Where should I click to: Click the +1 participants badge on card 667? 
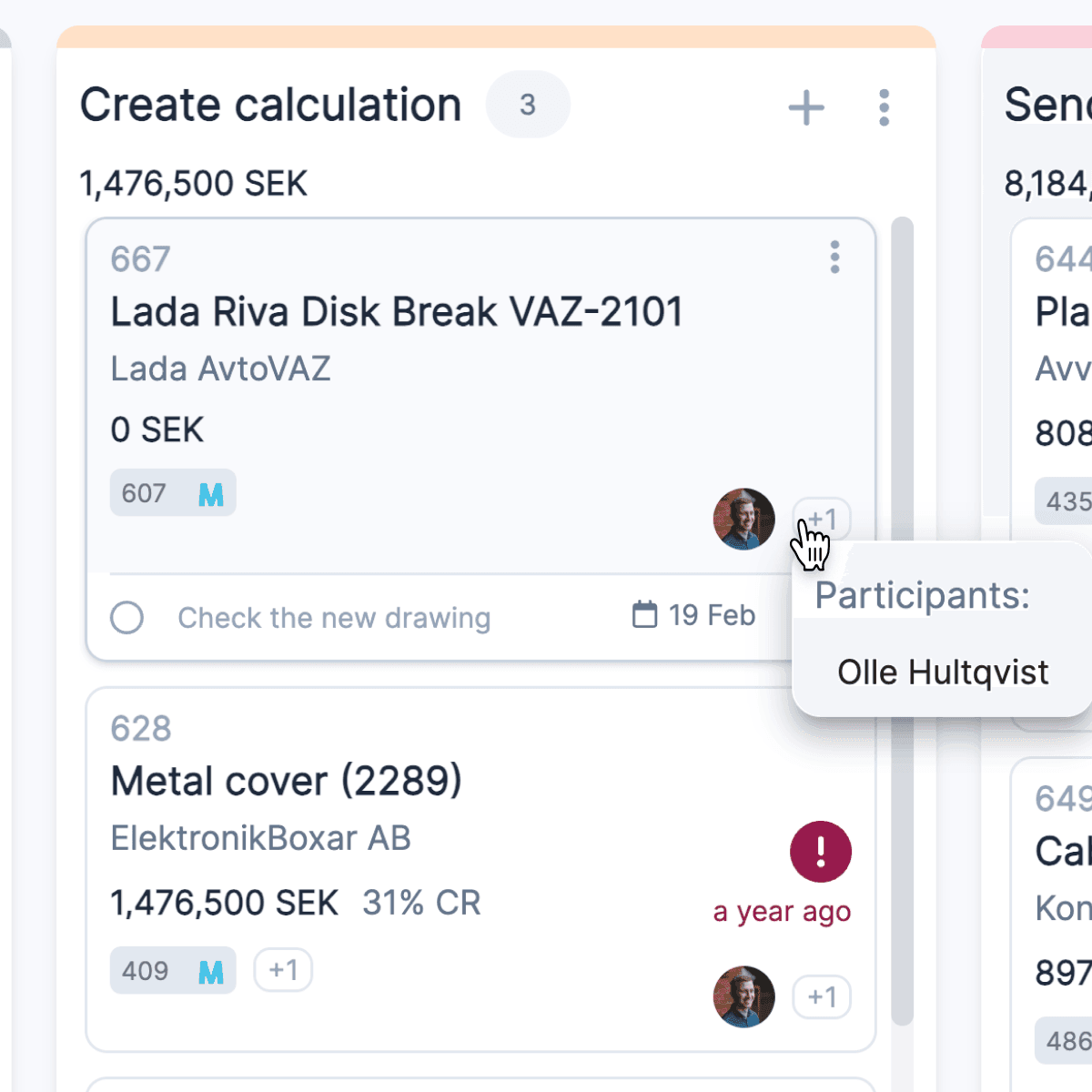click(x=822, y=520)
